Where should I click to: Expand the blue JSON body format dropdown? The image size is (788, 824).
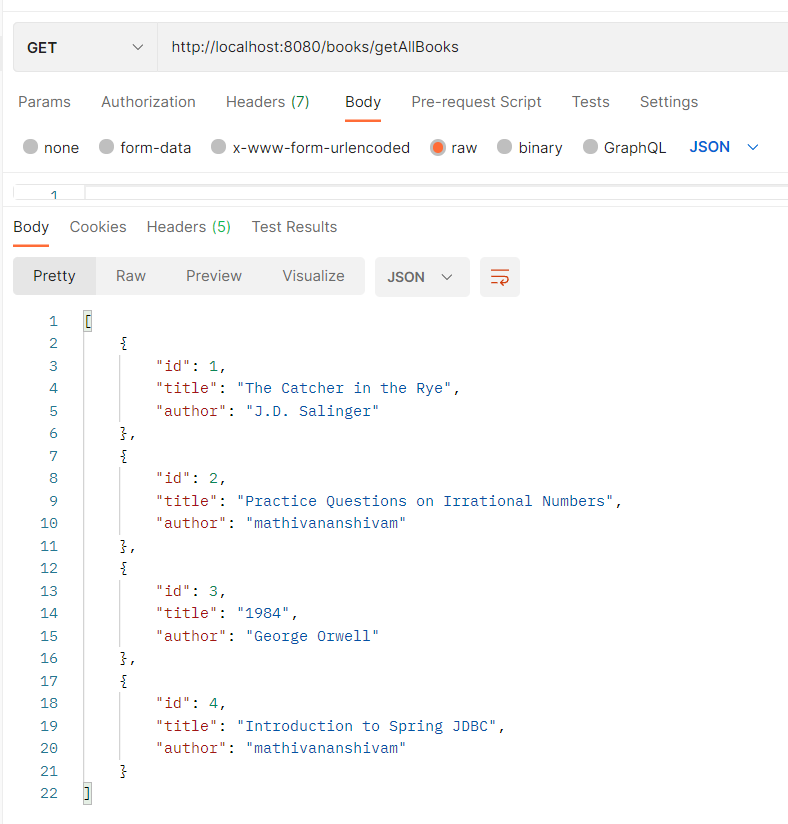click(724, 147)
